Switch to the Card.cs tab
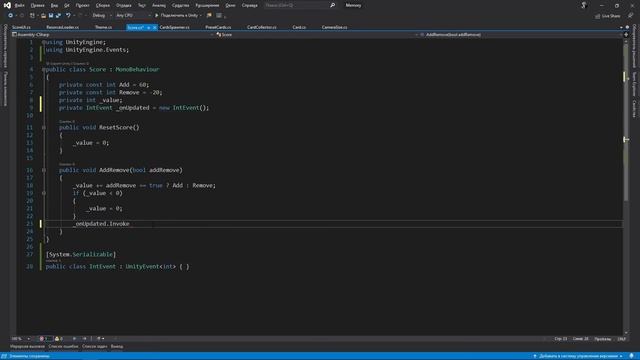This screenshot has height=360, width=640. point(299,27)
